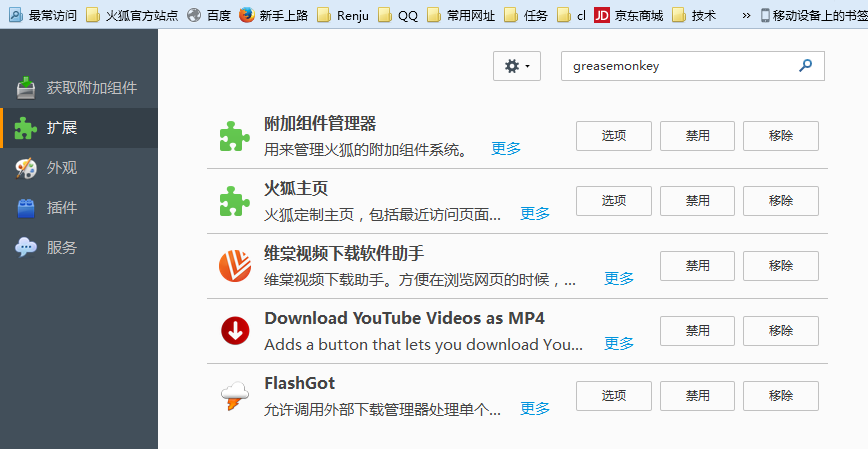The image size is (868, 449).
Task: Open the 常用网址 bookmark folder
Action: [461, 15]
